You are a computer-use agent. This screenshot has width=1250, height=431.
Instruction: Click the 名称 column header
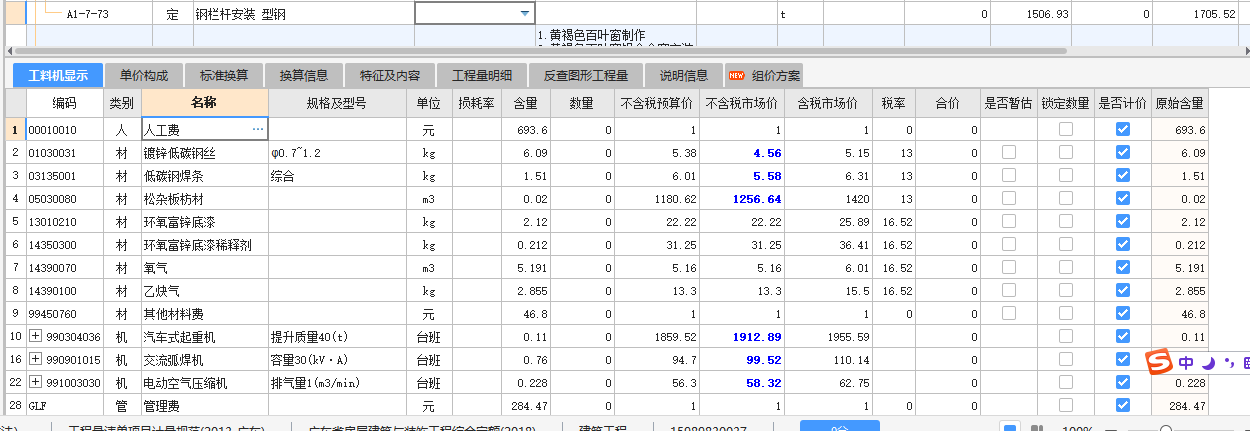[x=204, y=103]
